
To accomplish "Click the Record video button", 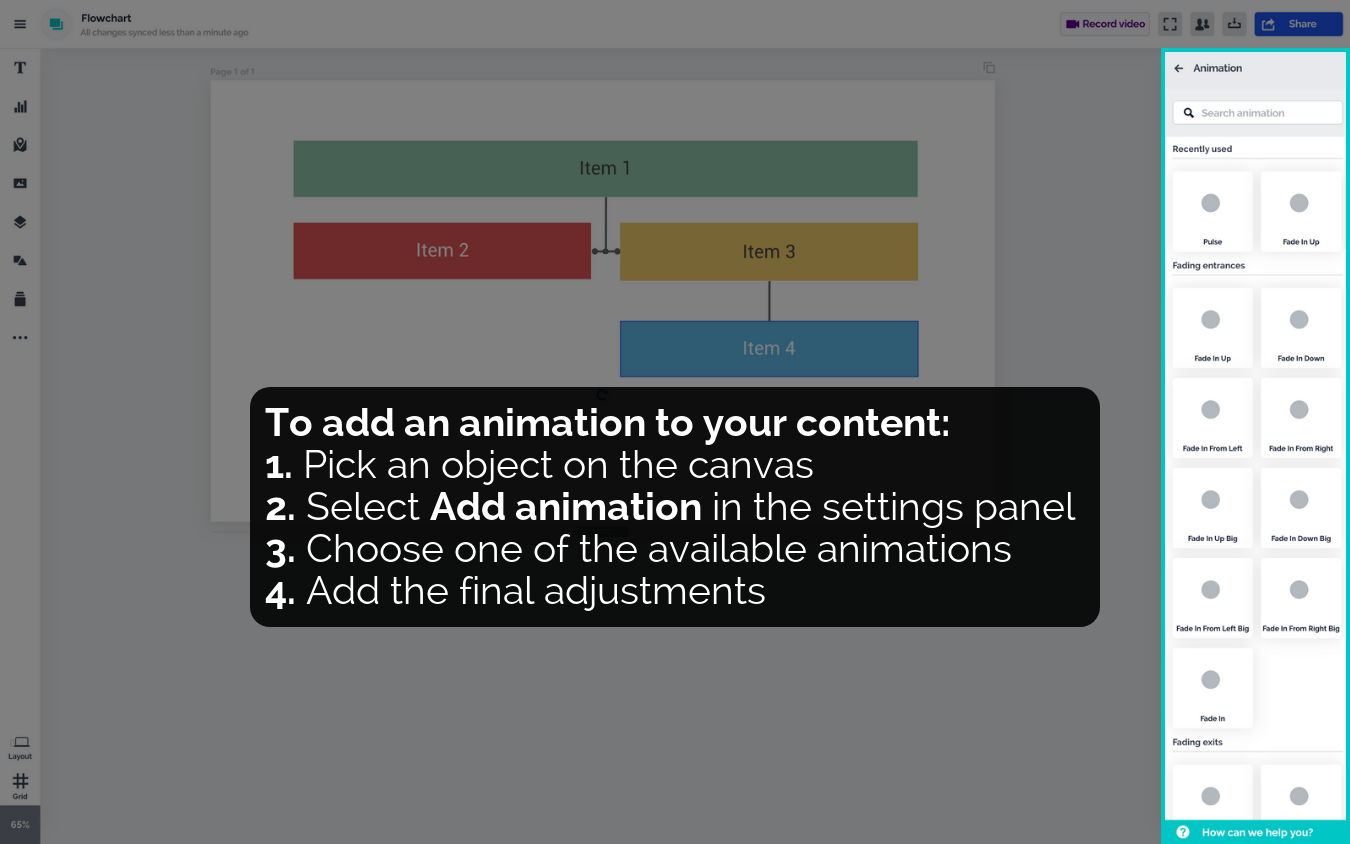I will (x=1105, y=24).
